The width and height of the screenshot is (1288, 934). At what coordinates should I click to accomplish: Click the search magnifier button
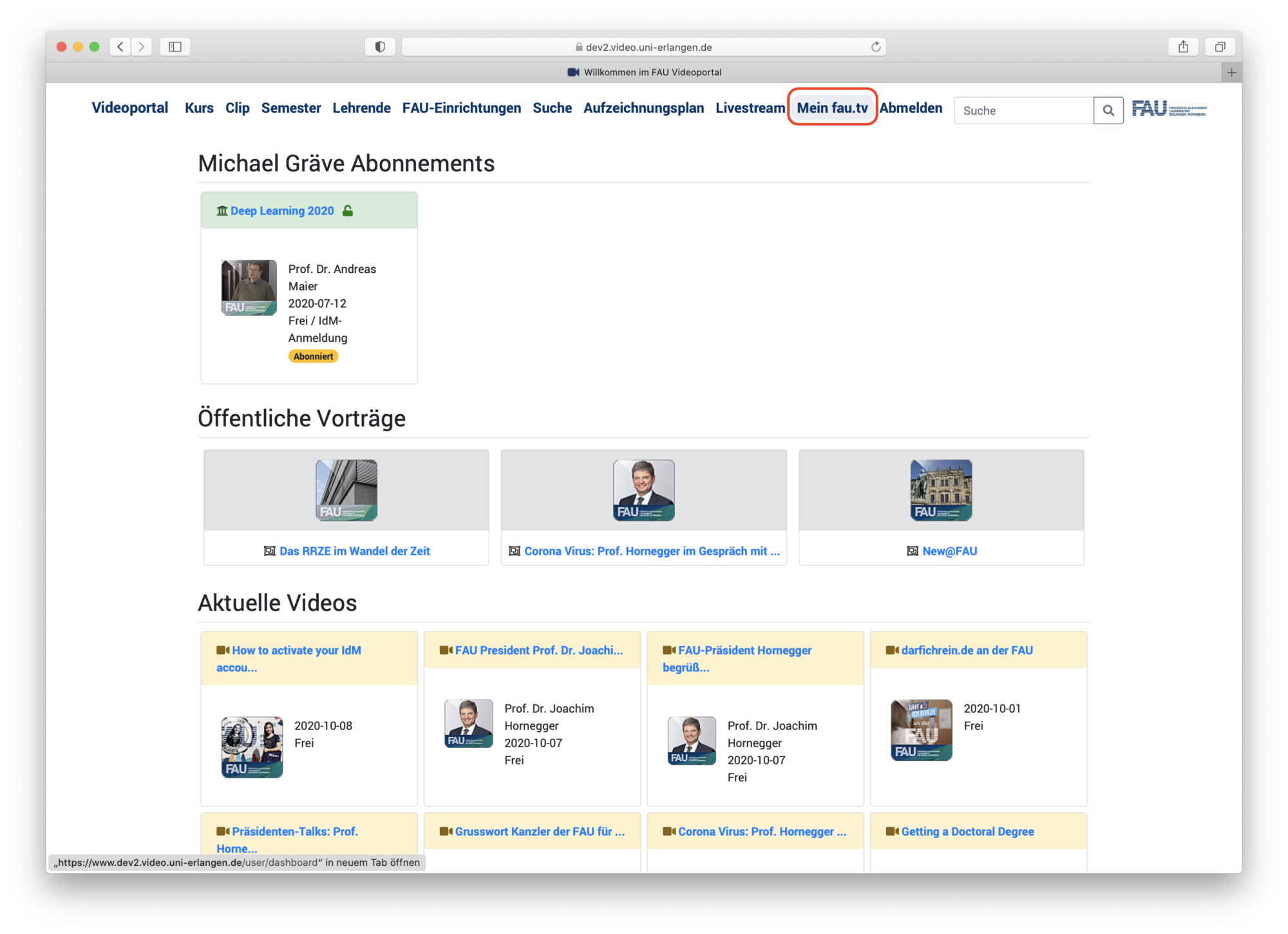click(1108, 111)
